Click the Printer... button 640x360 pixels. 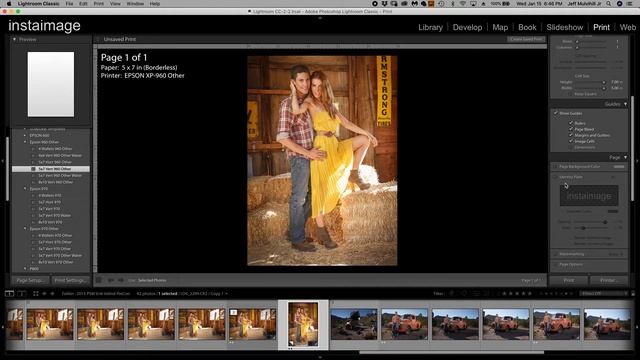[608, 280]
